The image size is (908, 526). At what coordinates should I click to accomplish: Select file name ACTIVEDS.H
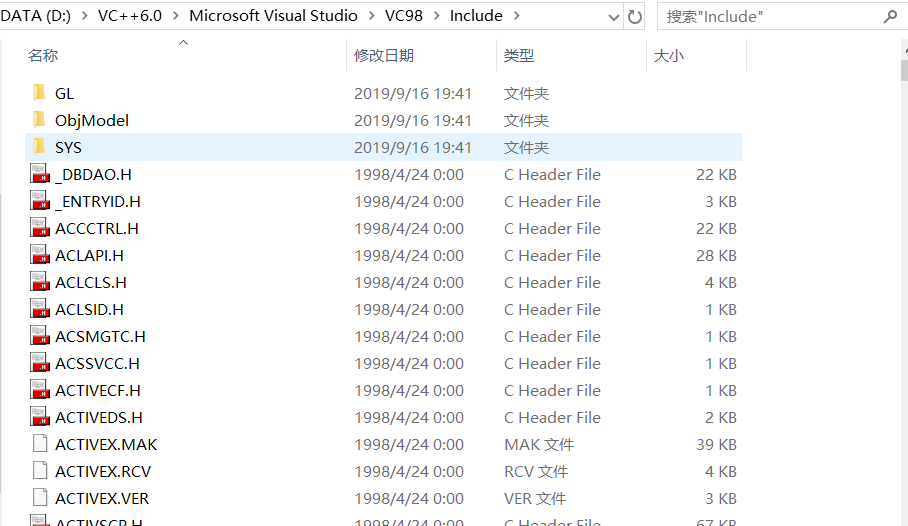tap(99, 418)
